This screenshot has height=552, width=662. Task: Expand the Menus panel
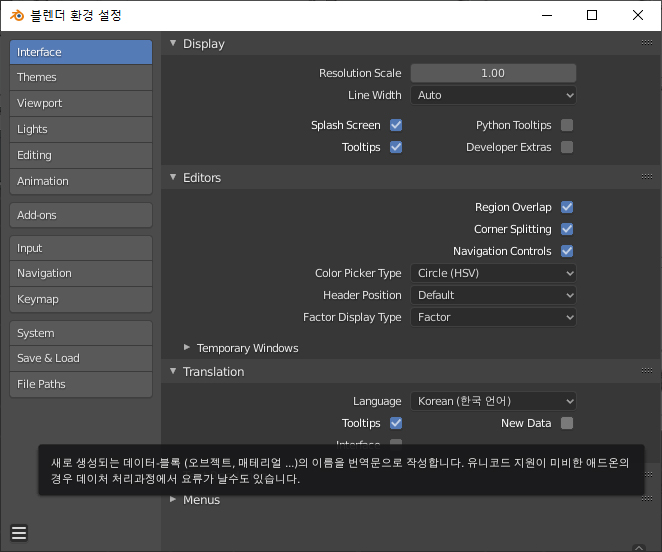coord(173,499)
